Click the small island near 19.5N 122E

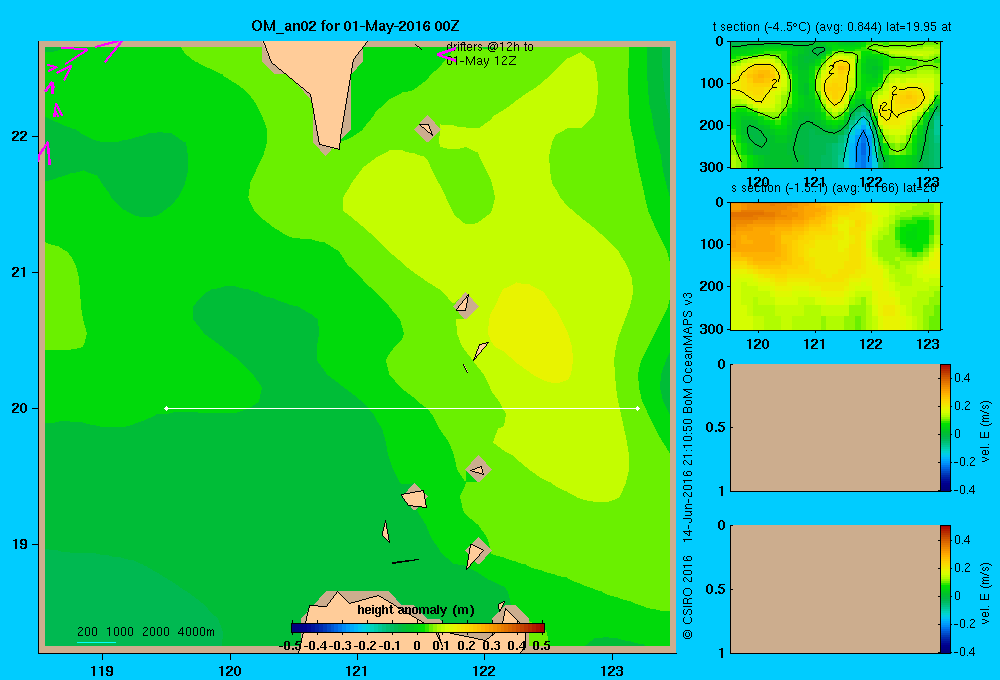(478, 469)
